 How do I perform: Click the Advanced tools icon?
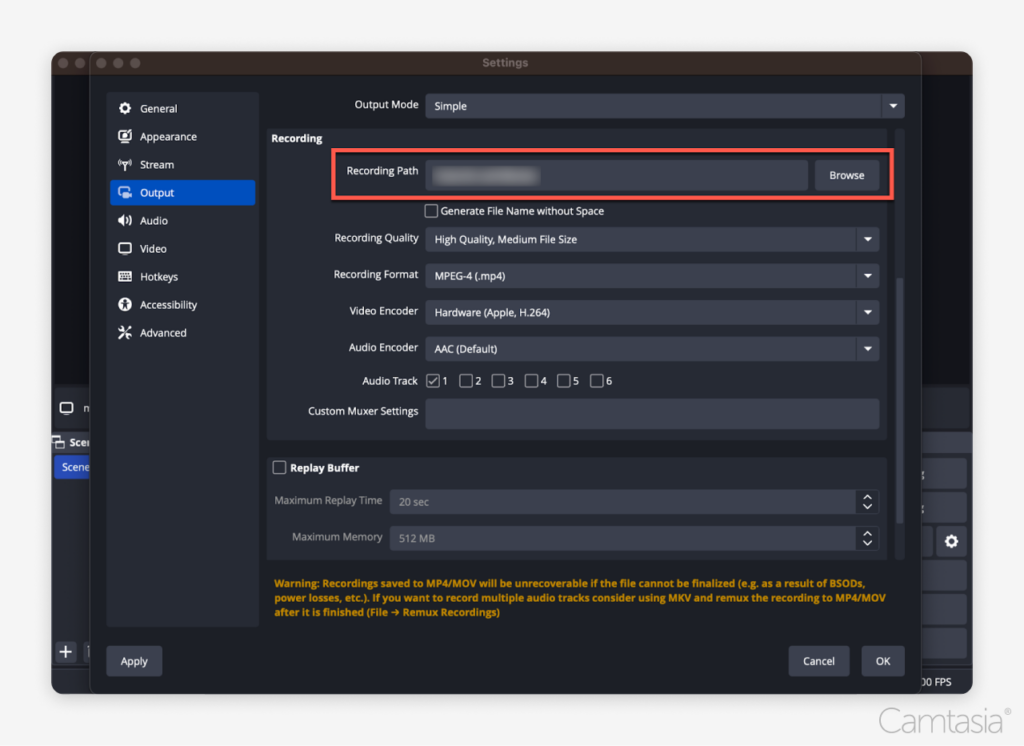[125, 332]
